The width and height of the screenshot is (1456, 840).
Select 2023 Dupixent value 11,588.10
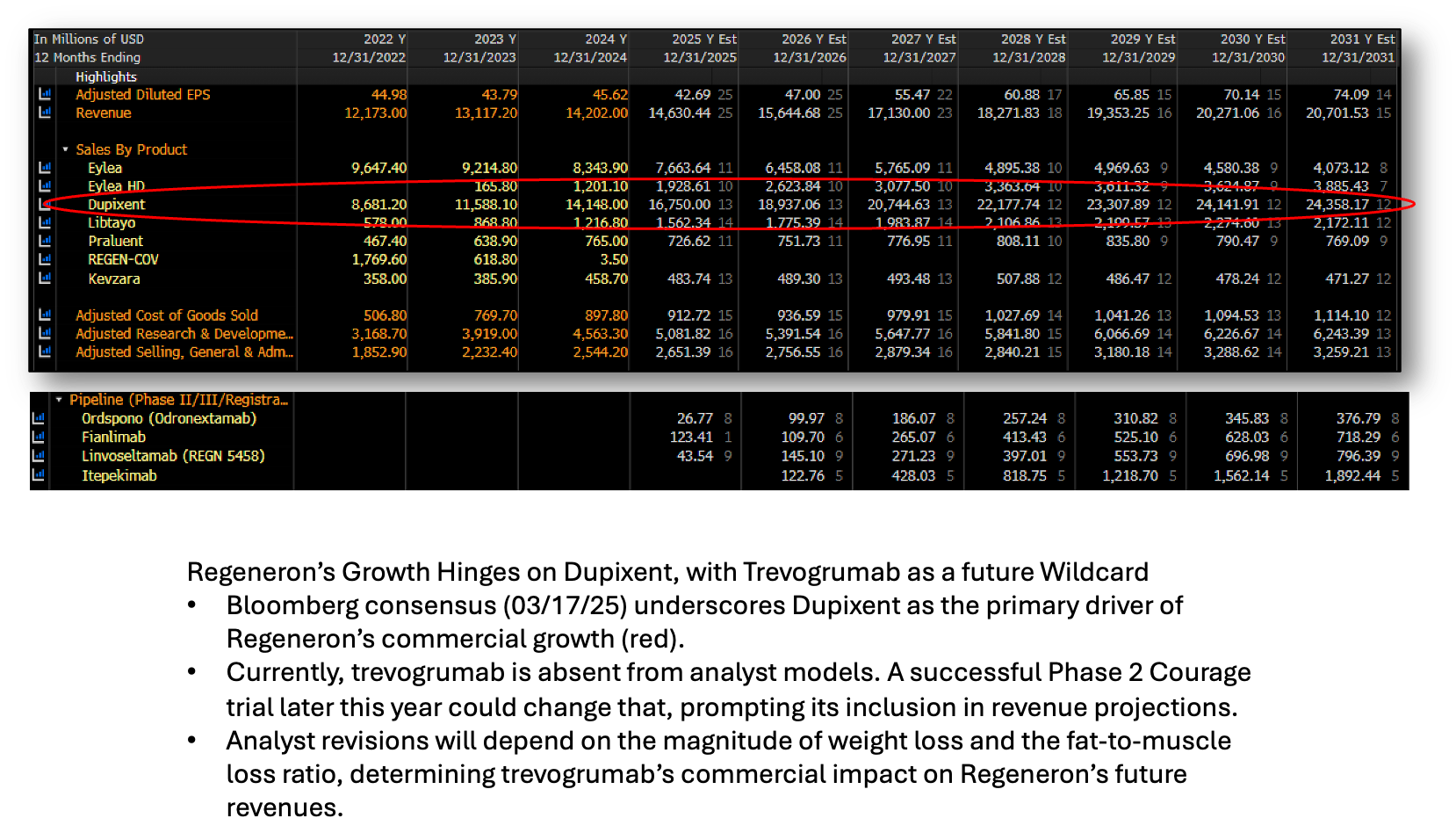487,204
